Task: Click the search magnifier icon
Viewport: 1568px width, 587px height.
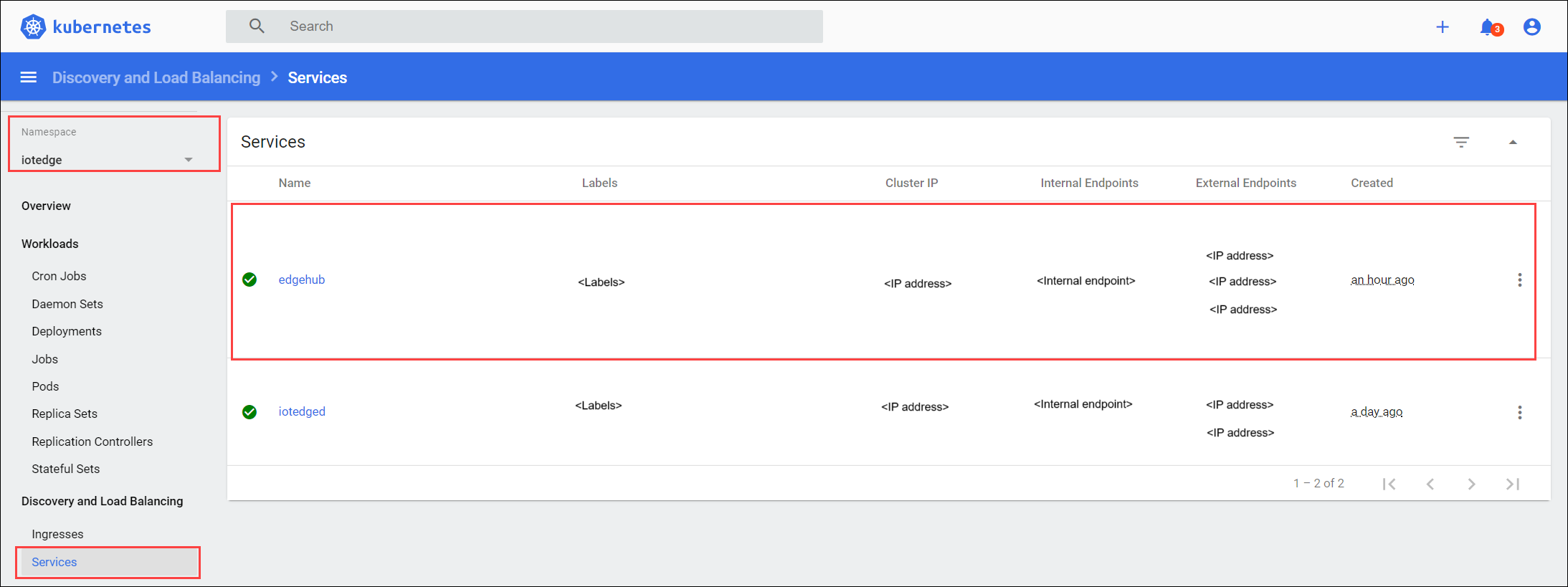Action: [x=257, y=26]
